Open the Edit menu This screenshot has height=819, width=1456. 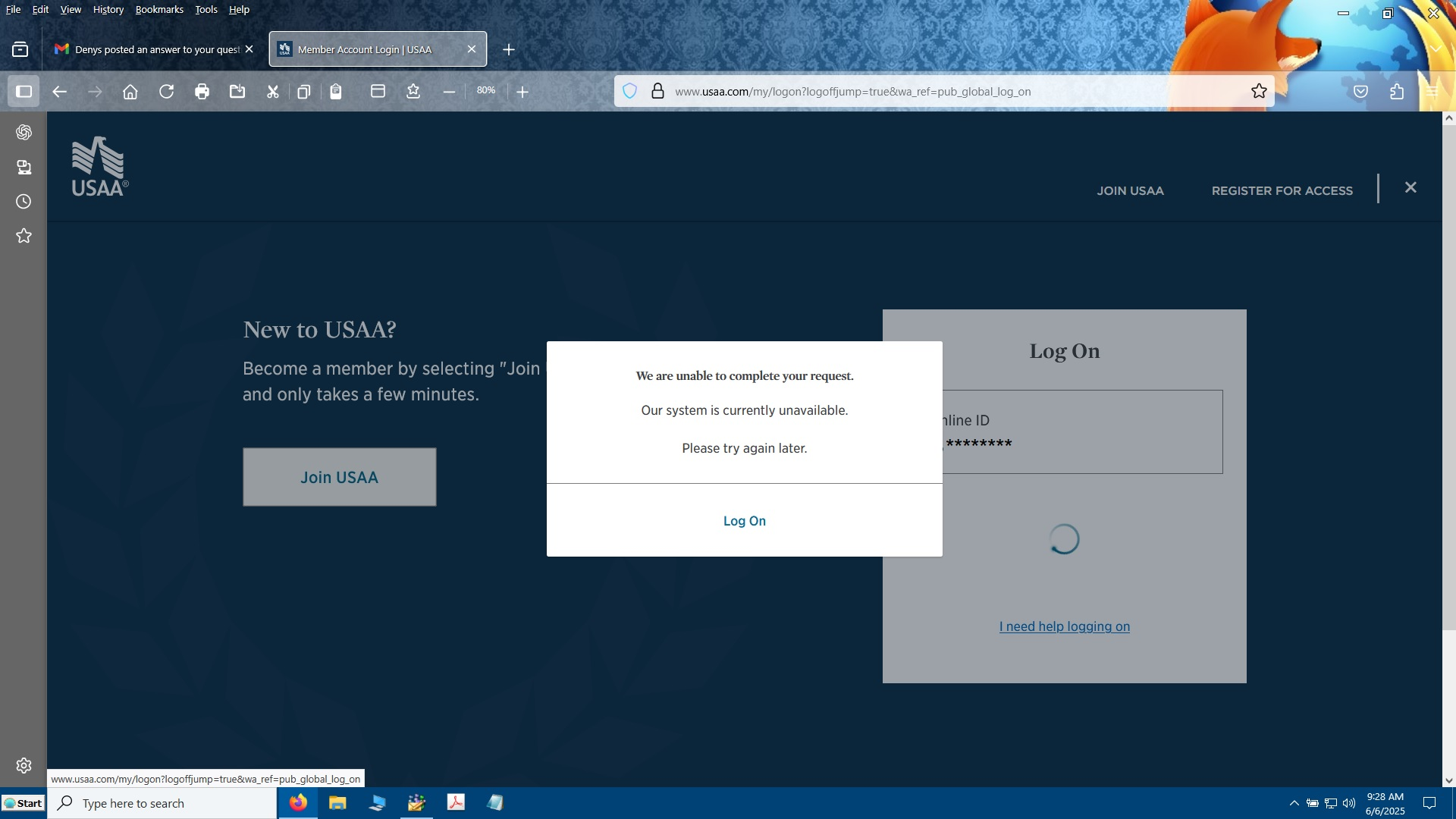pos(40,10)
